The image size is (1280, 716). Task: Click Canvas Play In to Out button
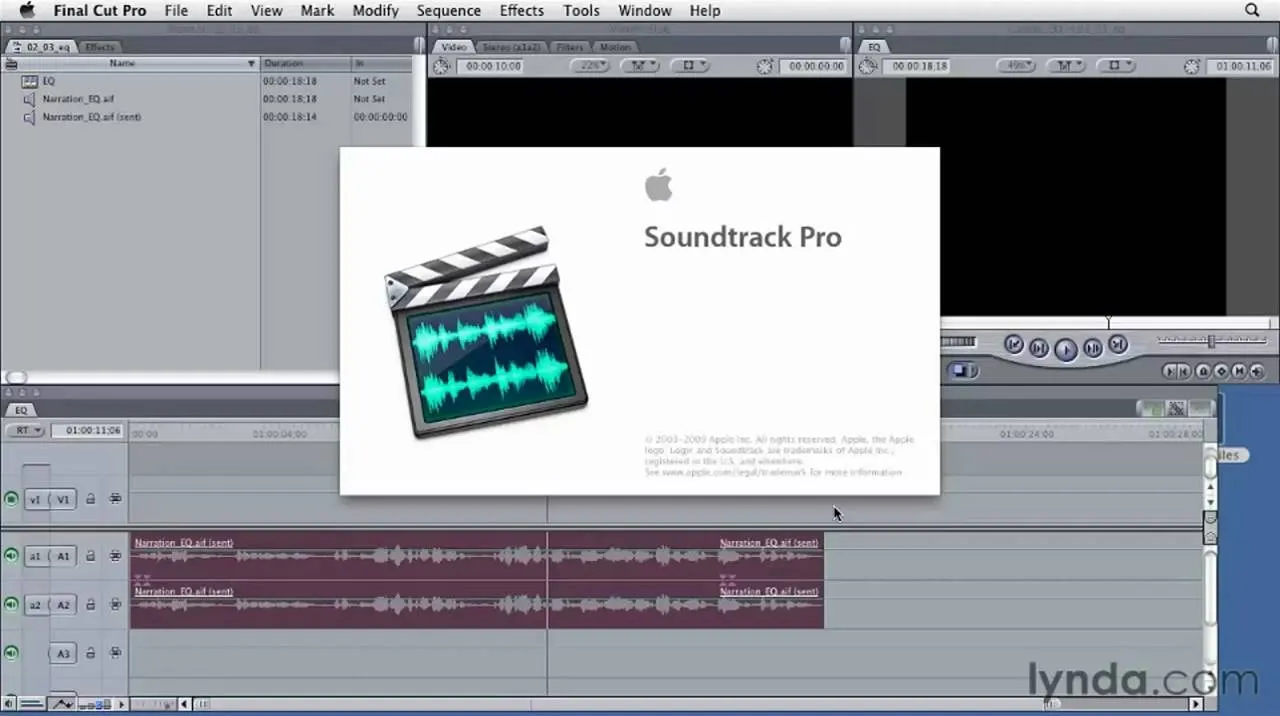1039,348
